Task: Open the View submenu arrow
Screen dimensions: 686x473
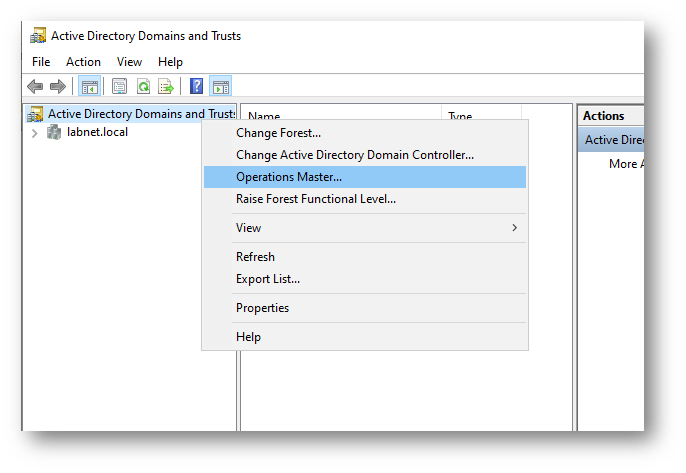Action: 514,228
